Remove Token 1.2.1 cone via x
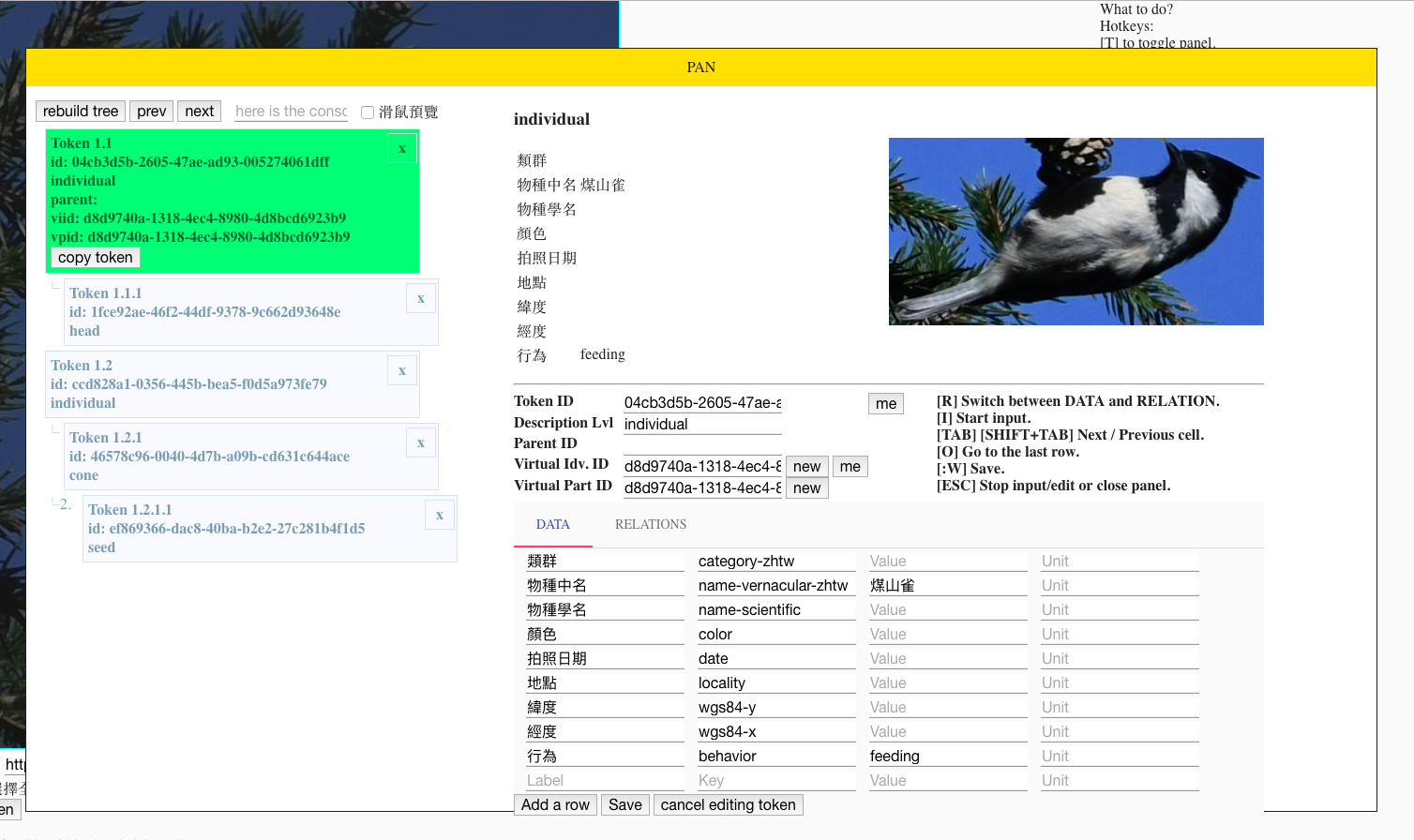The width and height of the screenshot is (1414, 840). click(x=421, y=442)
